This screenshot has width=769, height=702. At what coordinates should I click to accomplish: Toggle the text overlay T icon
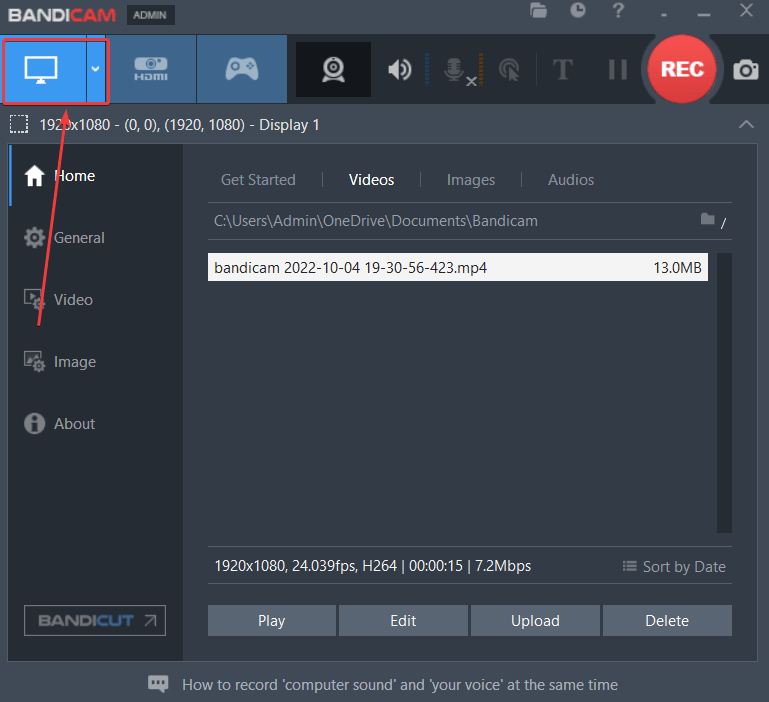coord(563,69)
